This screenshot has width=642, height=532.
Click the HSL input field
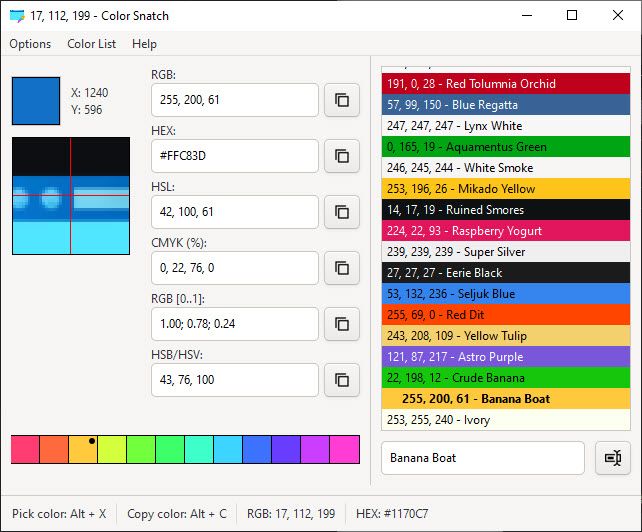235,212
